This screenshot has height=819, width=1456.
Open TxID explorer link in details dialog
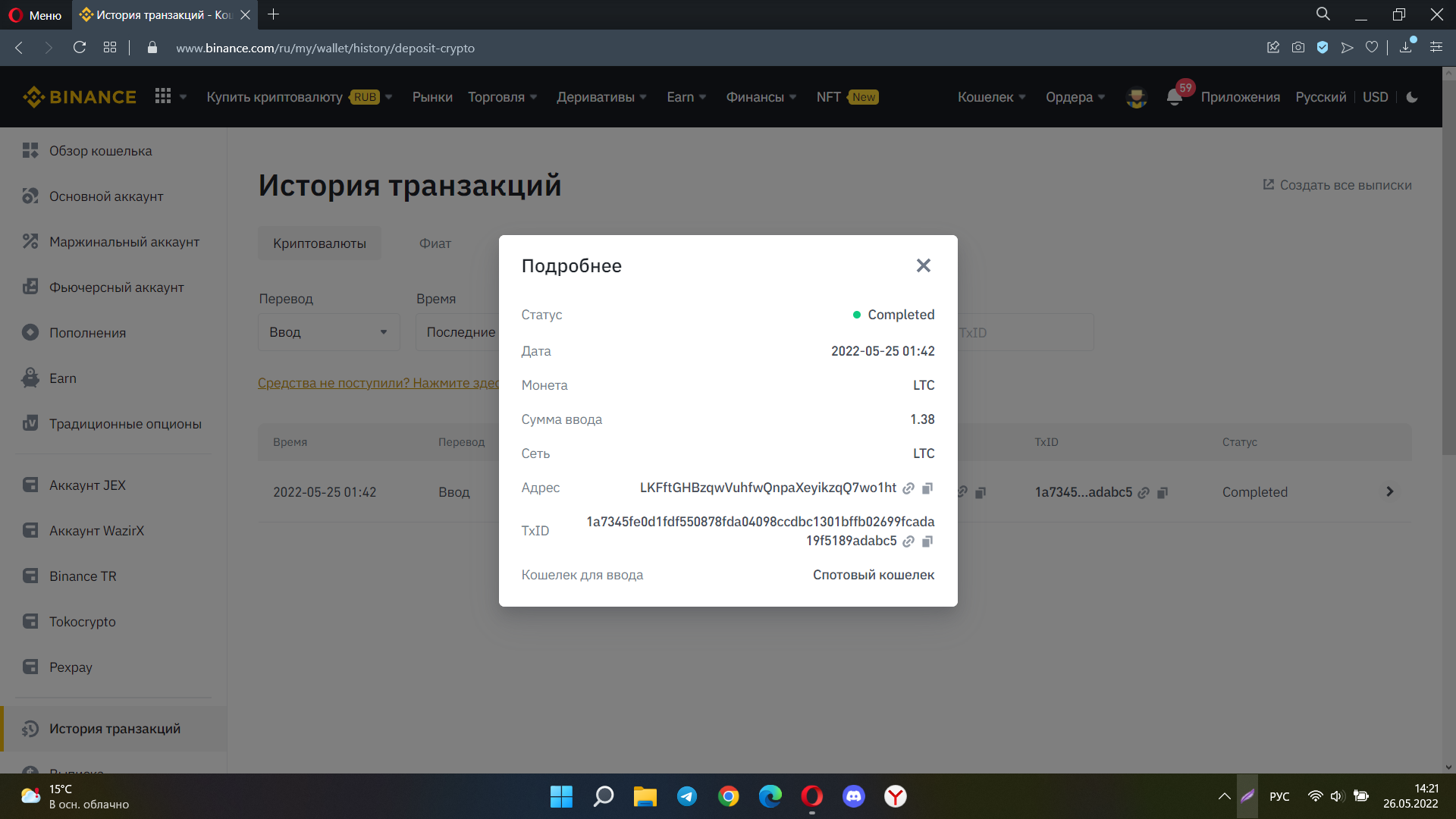pos(908,541)
